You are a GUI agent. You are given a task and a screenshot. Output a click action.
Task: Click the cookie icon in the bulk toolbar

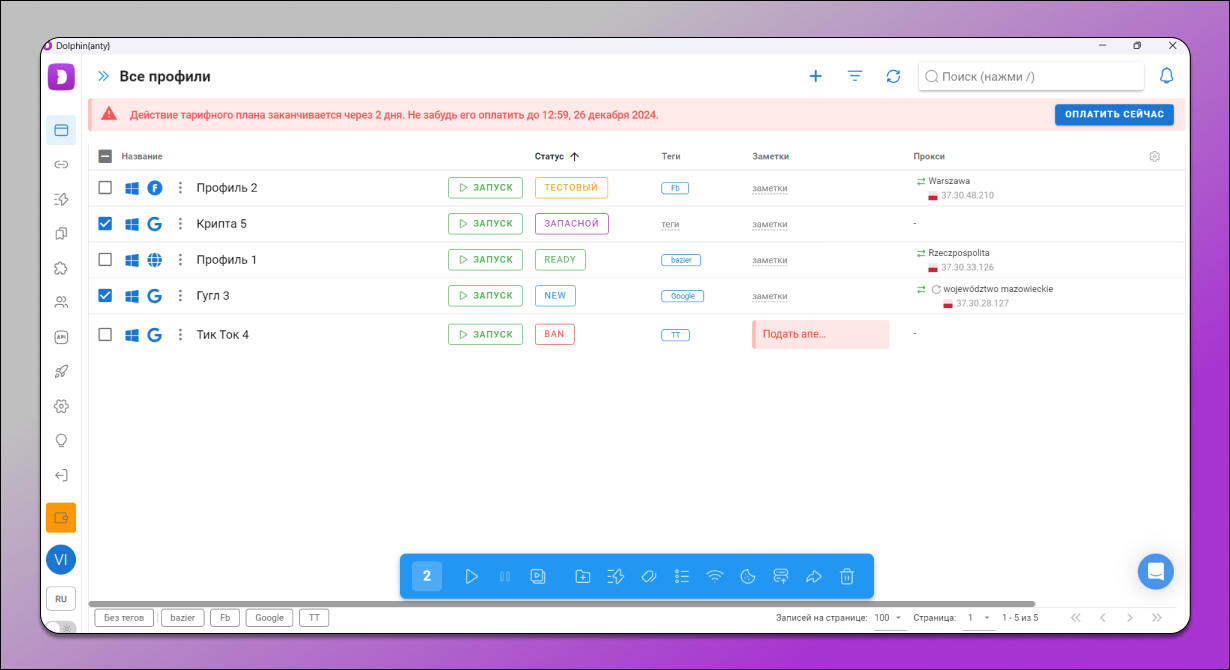[x=747, y=576]
